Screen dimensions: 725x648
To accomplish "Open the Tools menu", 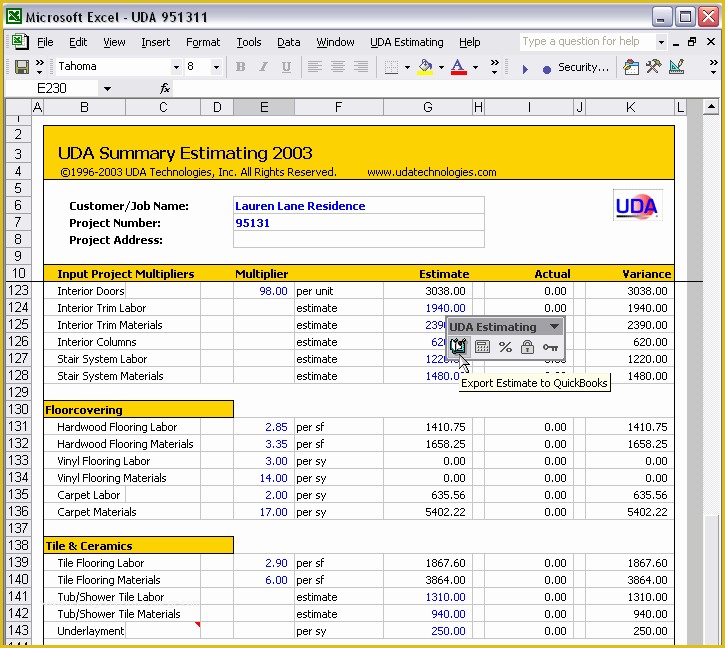I will 249,42.
